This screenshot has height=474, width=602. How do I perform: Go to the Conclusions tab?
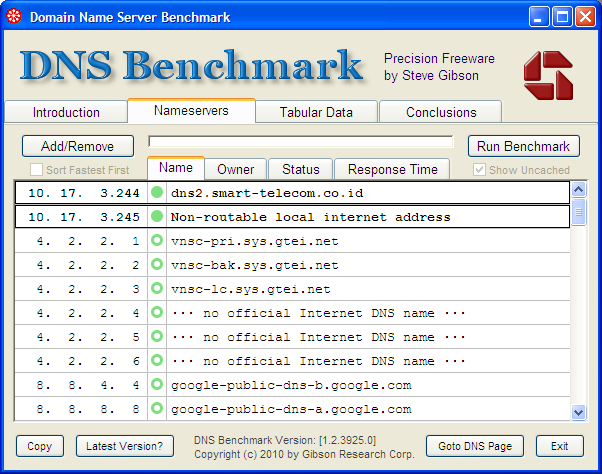click(x=441, y=112)
